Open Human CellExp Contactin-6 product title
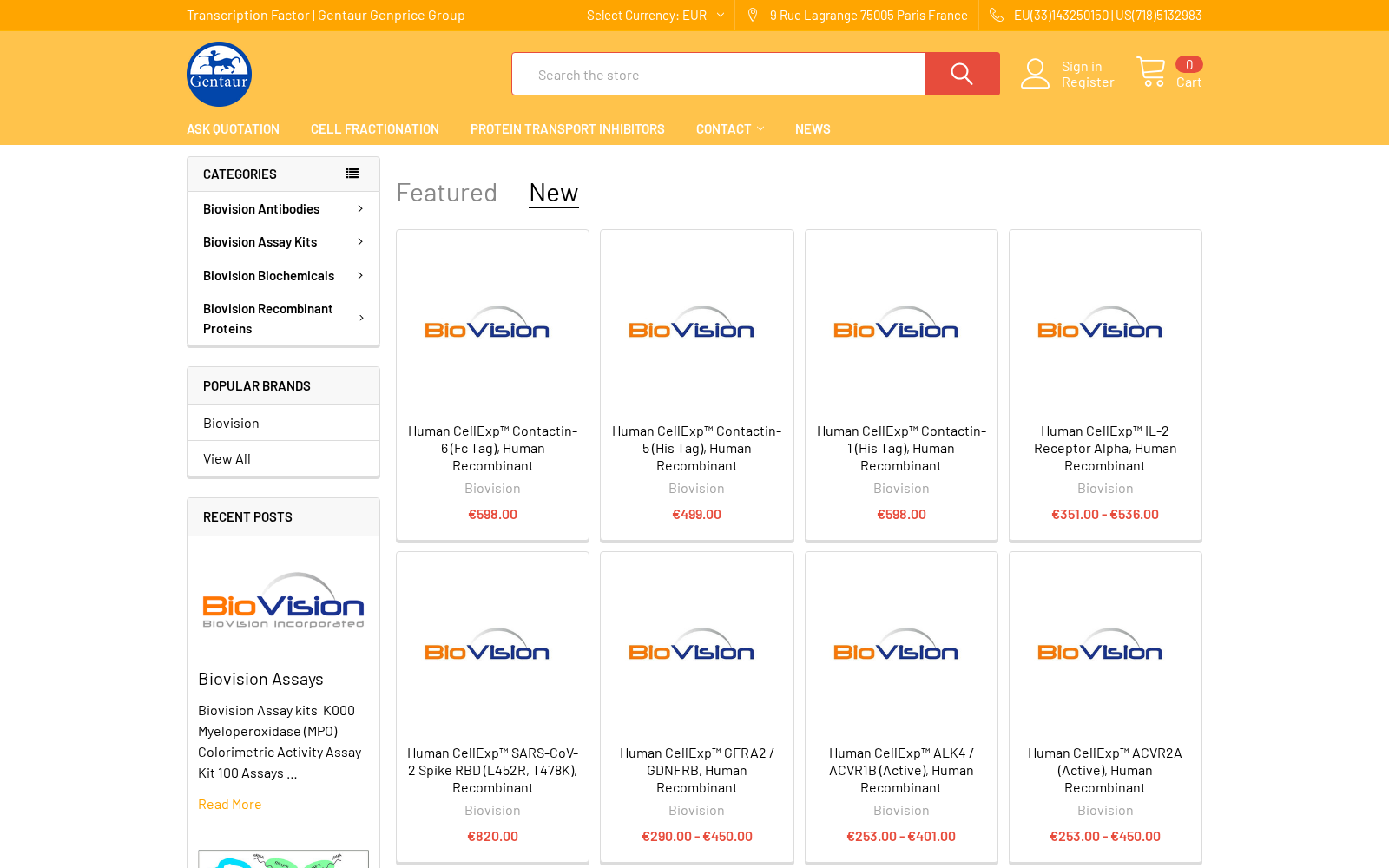Screen dimensions: 1389x868 [492, 448]
